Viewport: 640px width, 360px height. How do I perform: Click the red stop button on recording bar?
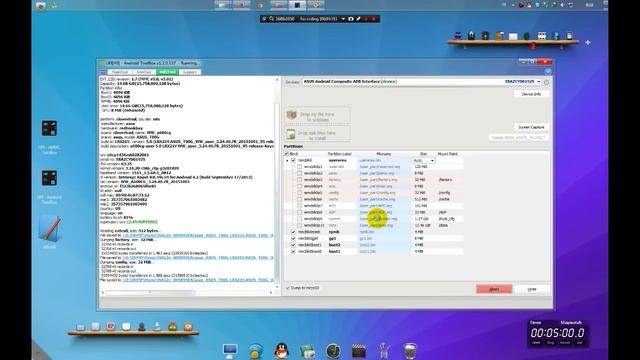click(373, 19)
